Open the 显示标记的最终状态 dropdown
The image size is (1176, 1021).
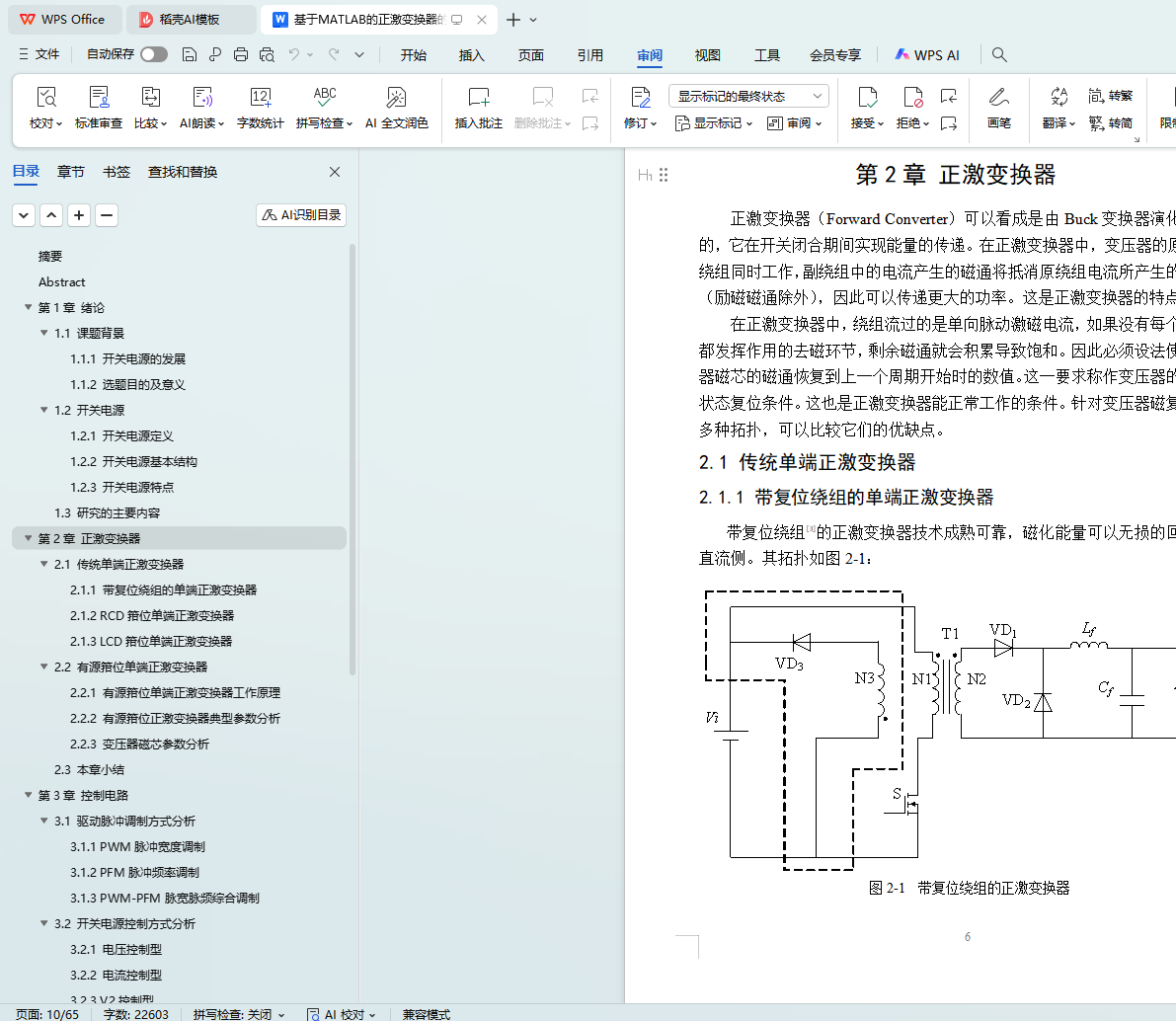pos(747,96)
